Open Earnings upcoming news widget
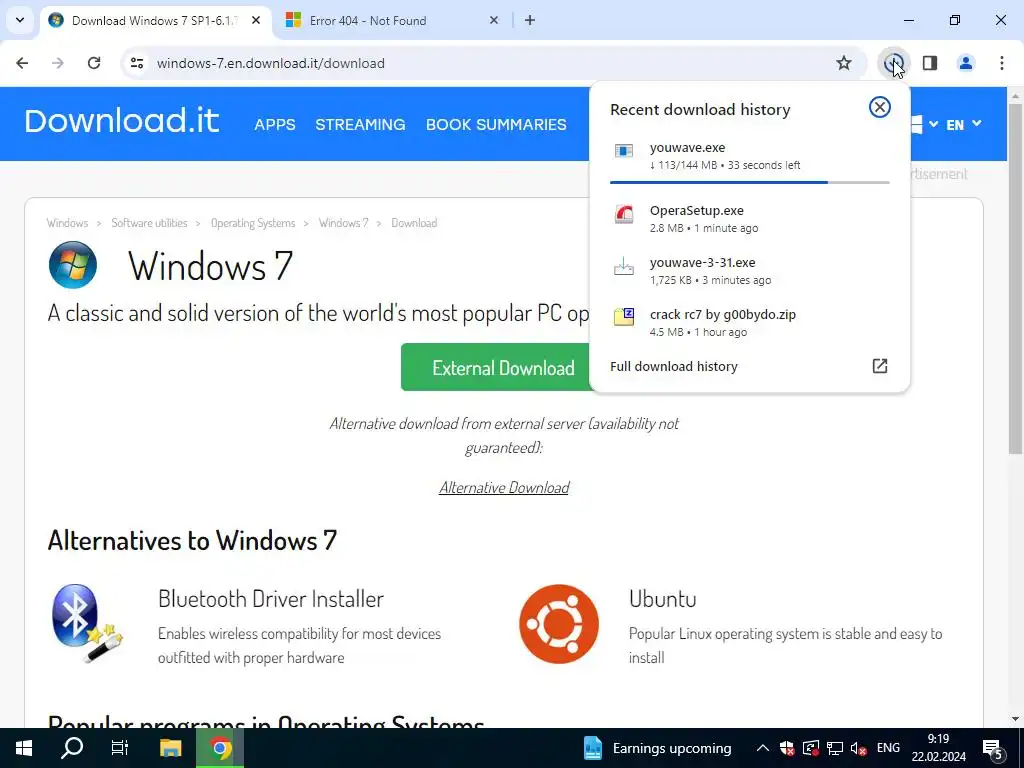The image size is (1024, 768). point(658,748)
